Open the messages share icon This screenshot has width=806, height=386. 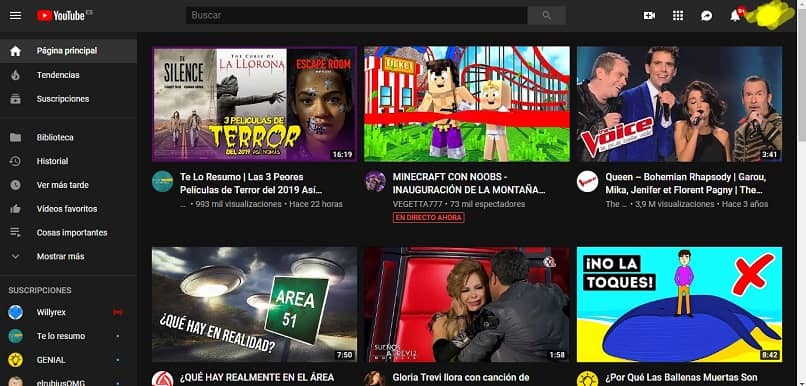point(707,16)
